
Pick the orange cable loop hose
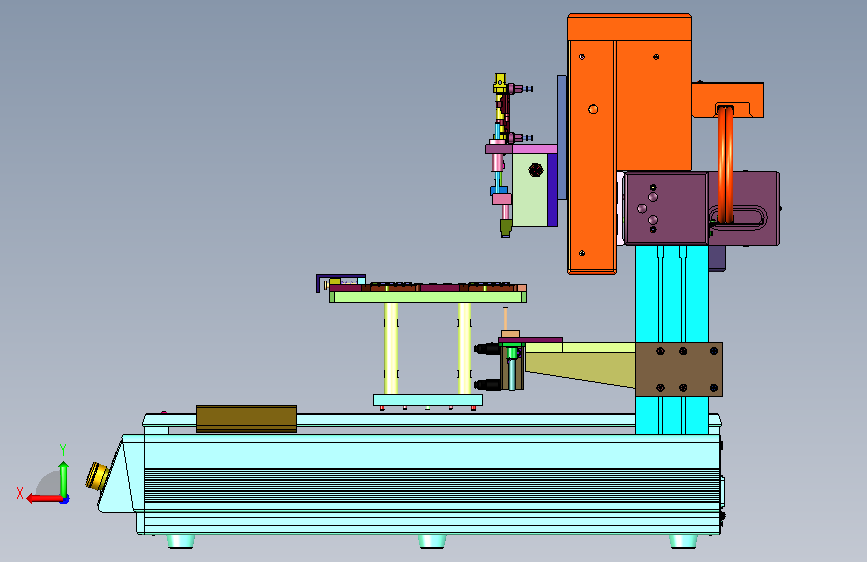click(725, 165)
